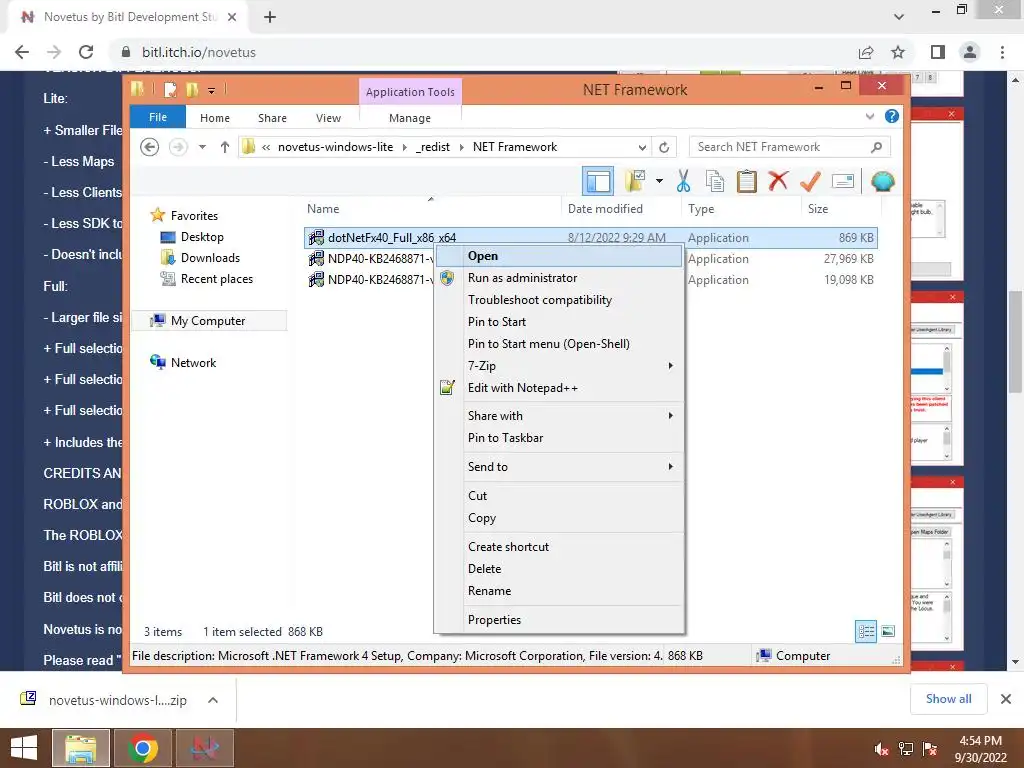Choose Troubleshoot compatibility
Viewport: 1024px width, 768px height.
tap(559, 300)
